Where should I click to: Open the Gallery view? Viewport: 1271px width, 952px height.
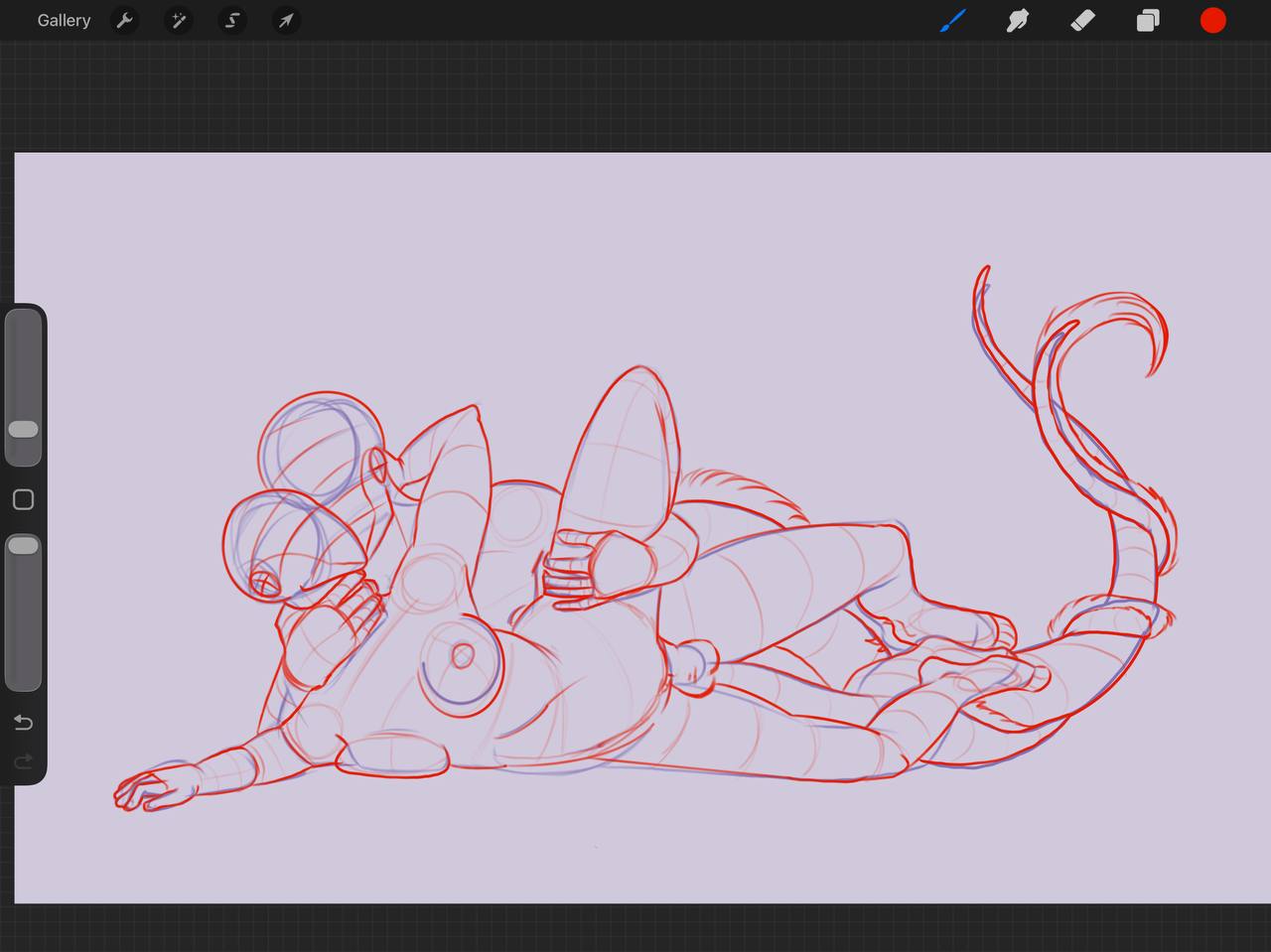(64, 21)
